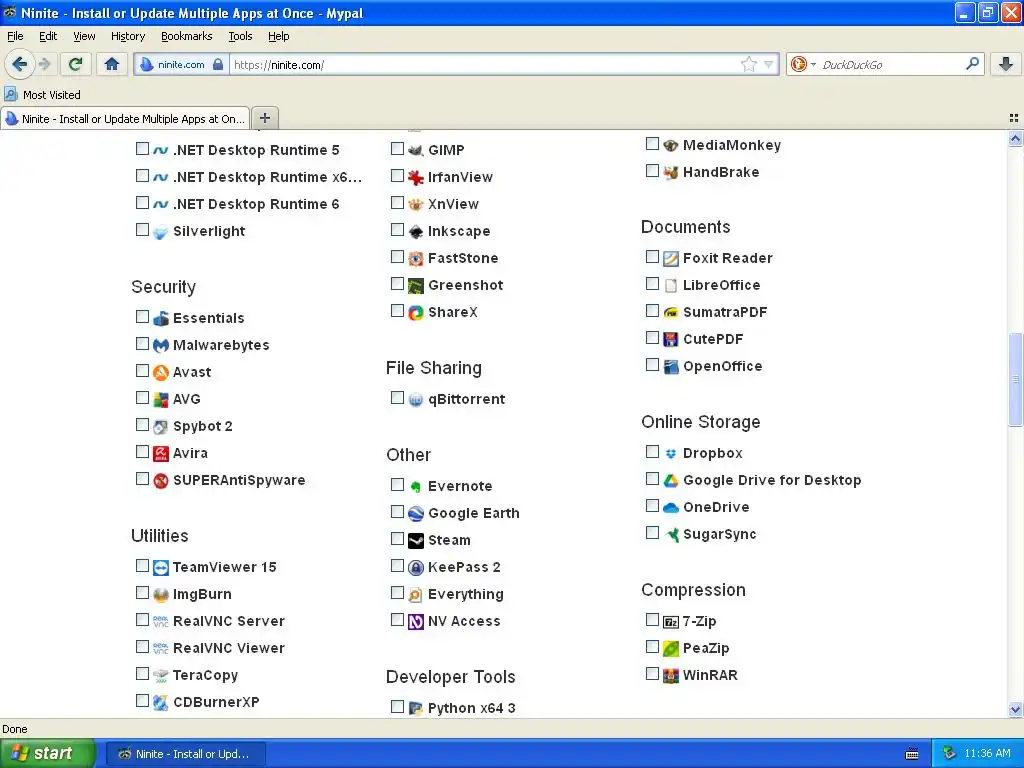1024x768 pixels.
Task: Open the search engine selector dropdown
Action: pos(803,64)
